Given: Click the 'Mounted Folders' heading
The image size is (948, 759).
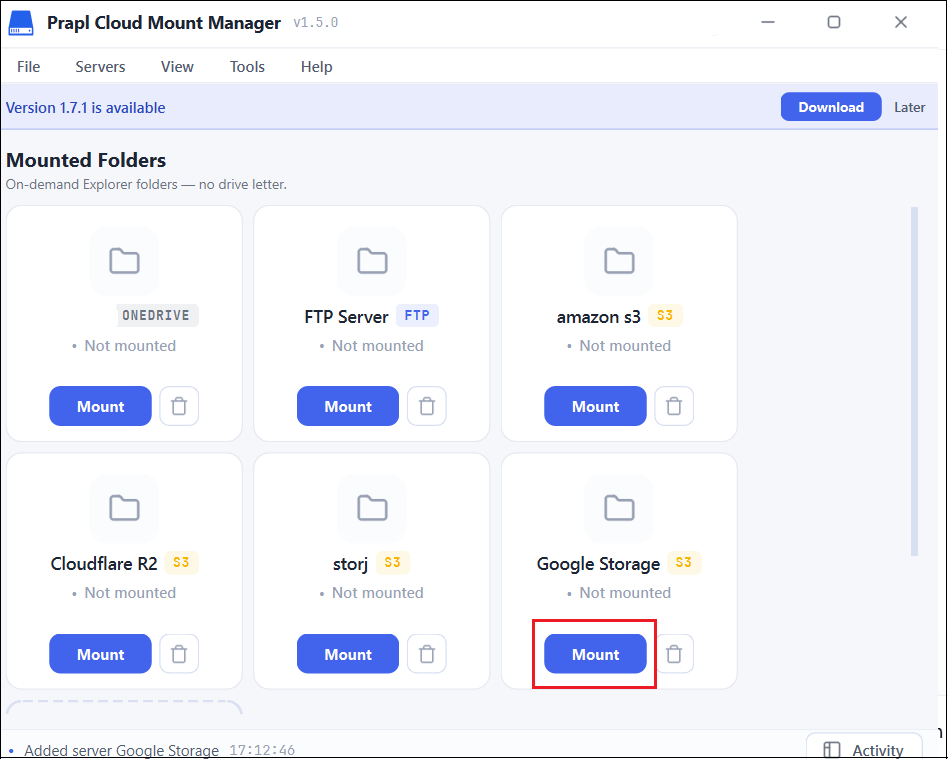Looking at the screenshot, I should point(86,160).
